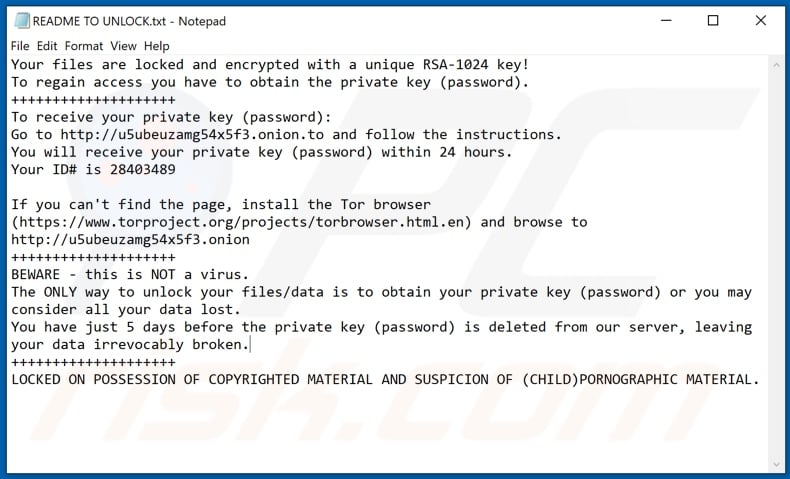Click the standalone u5ubeuzamg54x5f3.onion line
This screenshot has width=790, height=479.
click(x=130, y=240)
